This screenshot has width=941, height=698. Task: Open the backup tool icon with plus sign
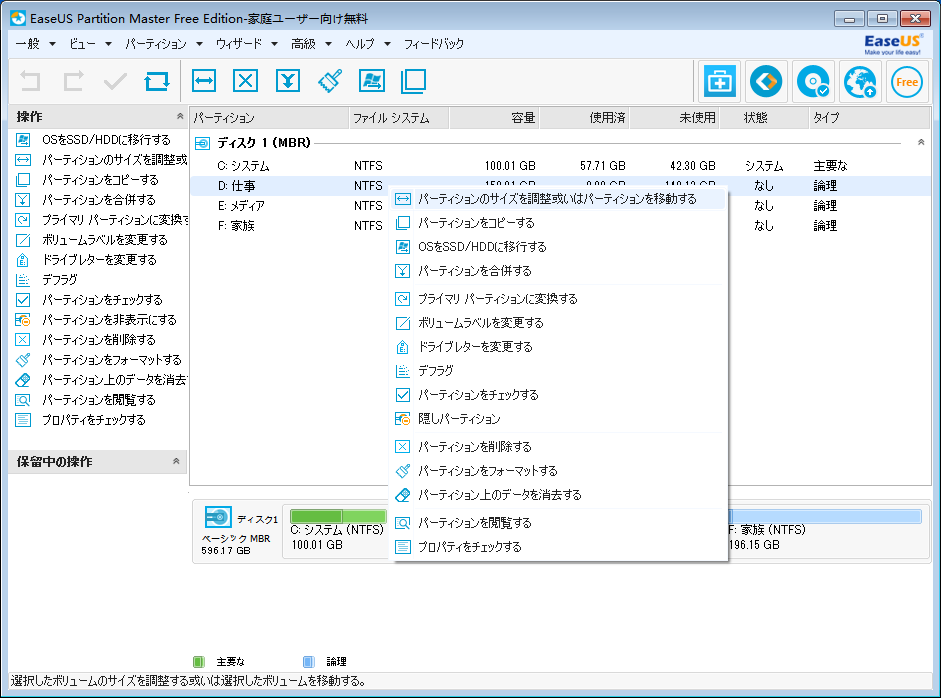pos(719,81)
